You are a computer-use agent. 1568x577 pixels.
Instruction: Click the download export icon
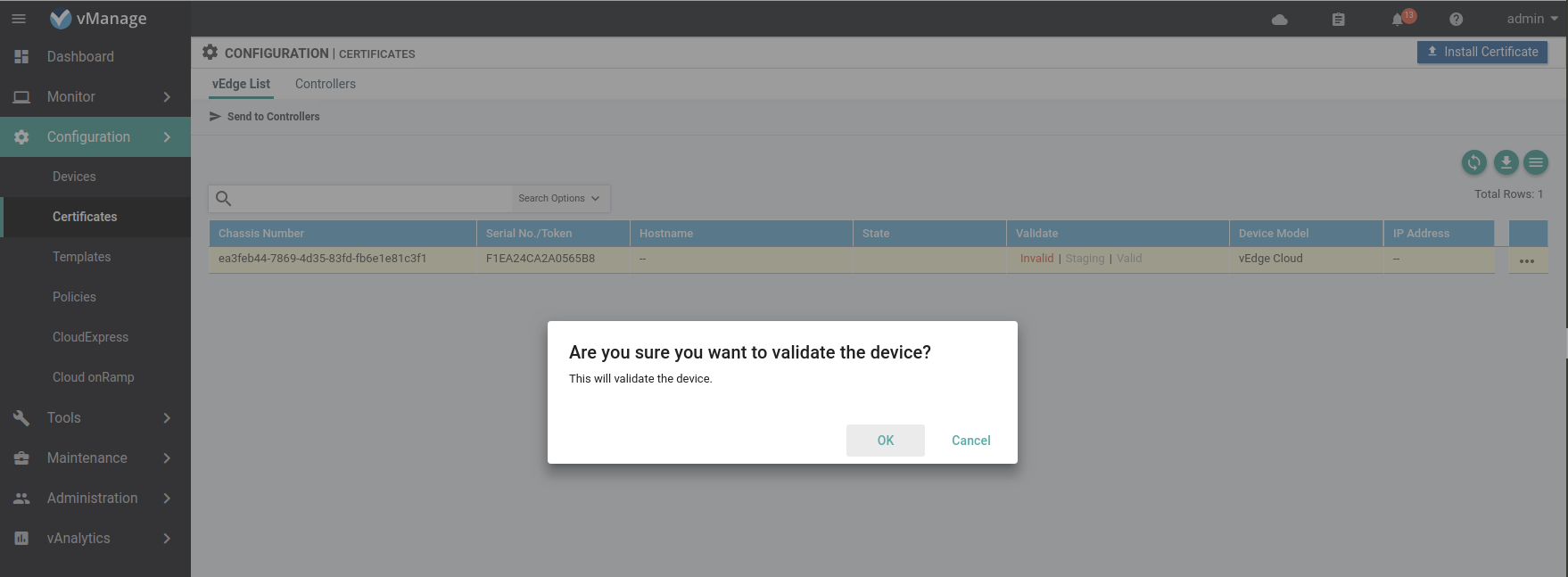tap(1506, 162)
